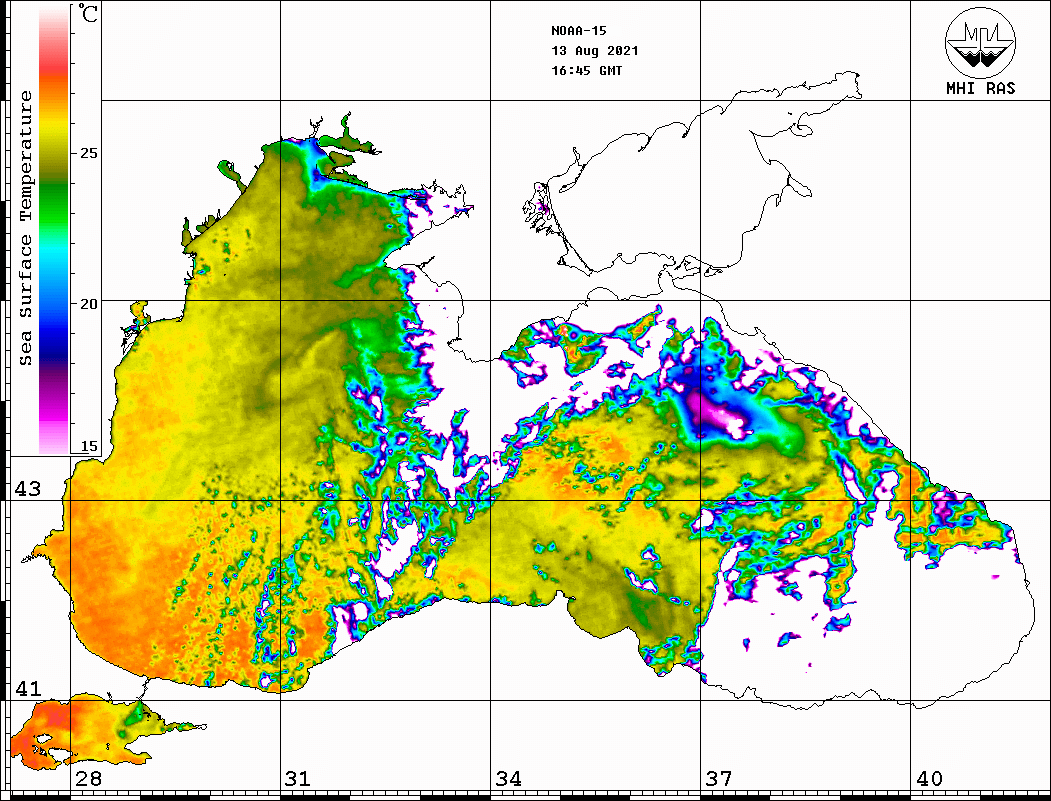
Task: Click longitude label 40
Action: click(929, 778)
